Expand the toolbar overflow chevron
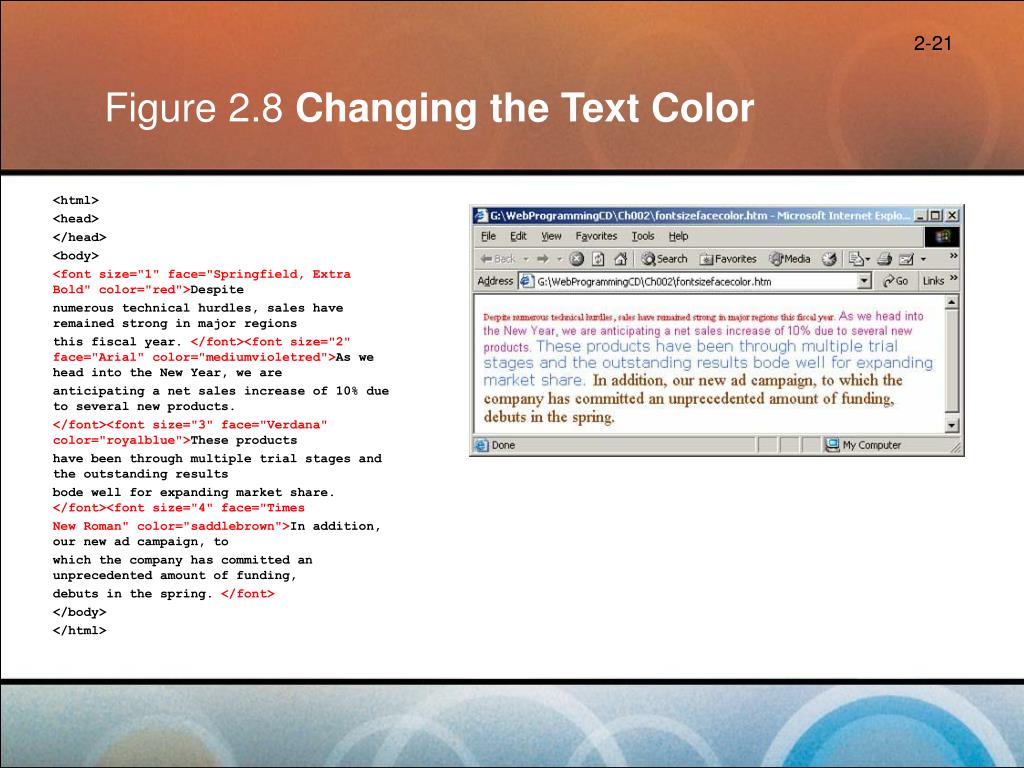 953,256
